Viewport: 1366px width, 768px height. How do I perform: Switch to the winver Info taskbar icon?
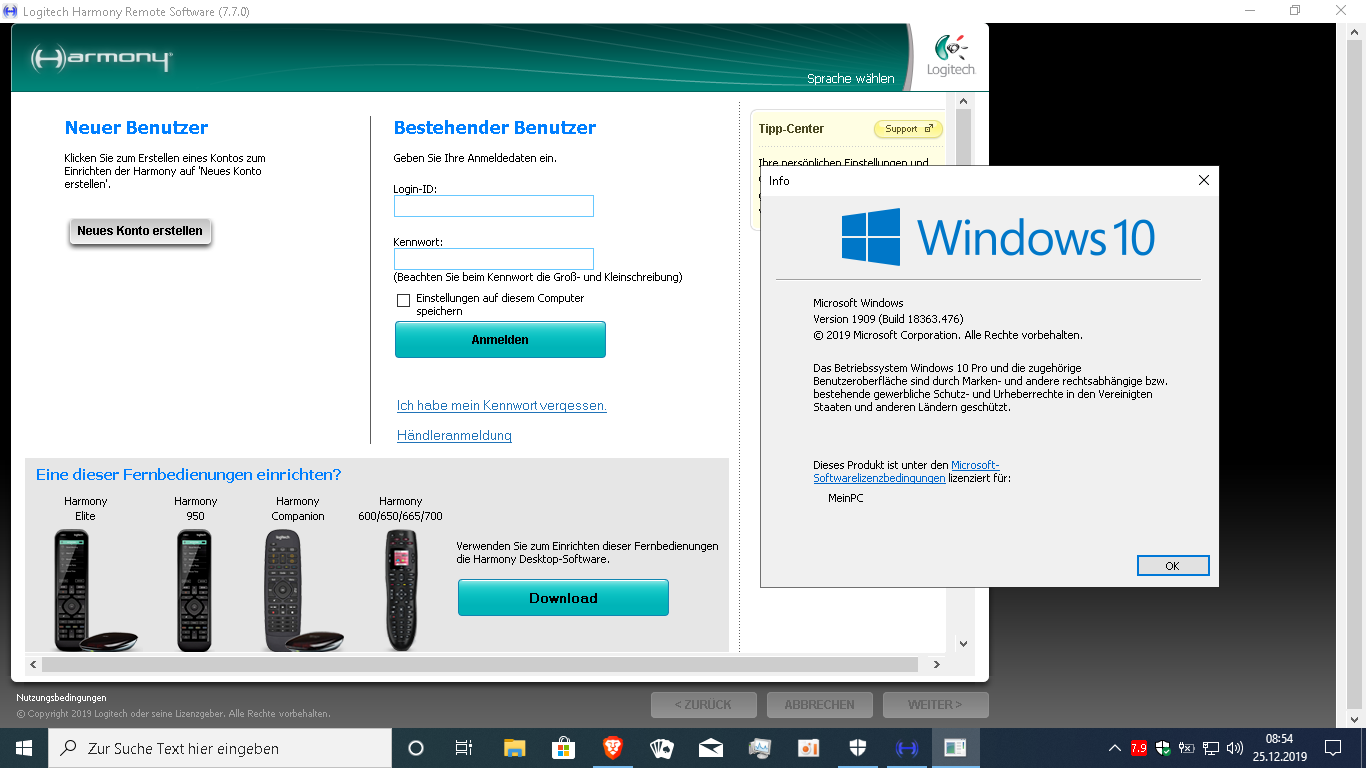(955, 748)
